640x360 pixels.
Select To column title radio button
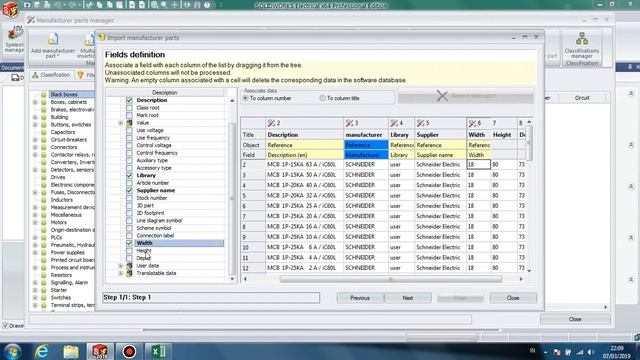pos(322,98)
